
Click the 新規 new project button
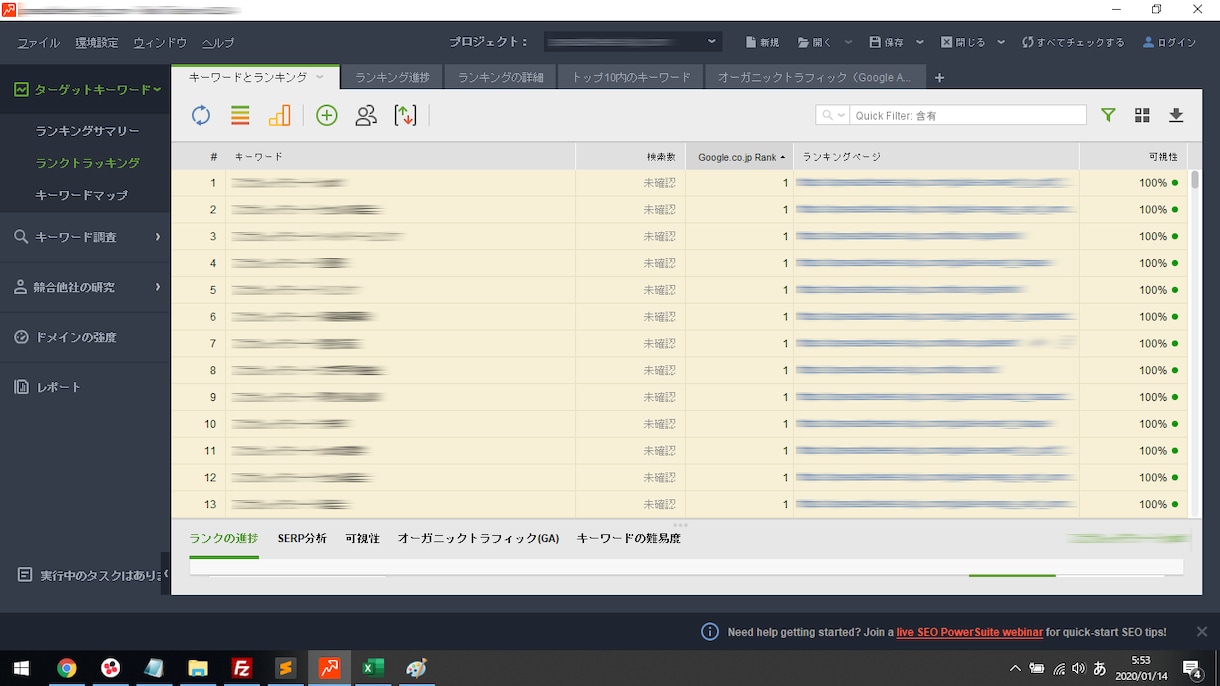point(763,42)
